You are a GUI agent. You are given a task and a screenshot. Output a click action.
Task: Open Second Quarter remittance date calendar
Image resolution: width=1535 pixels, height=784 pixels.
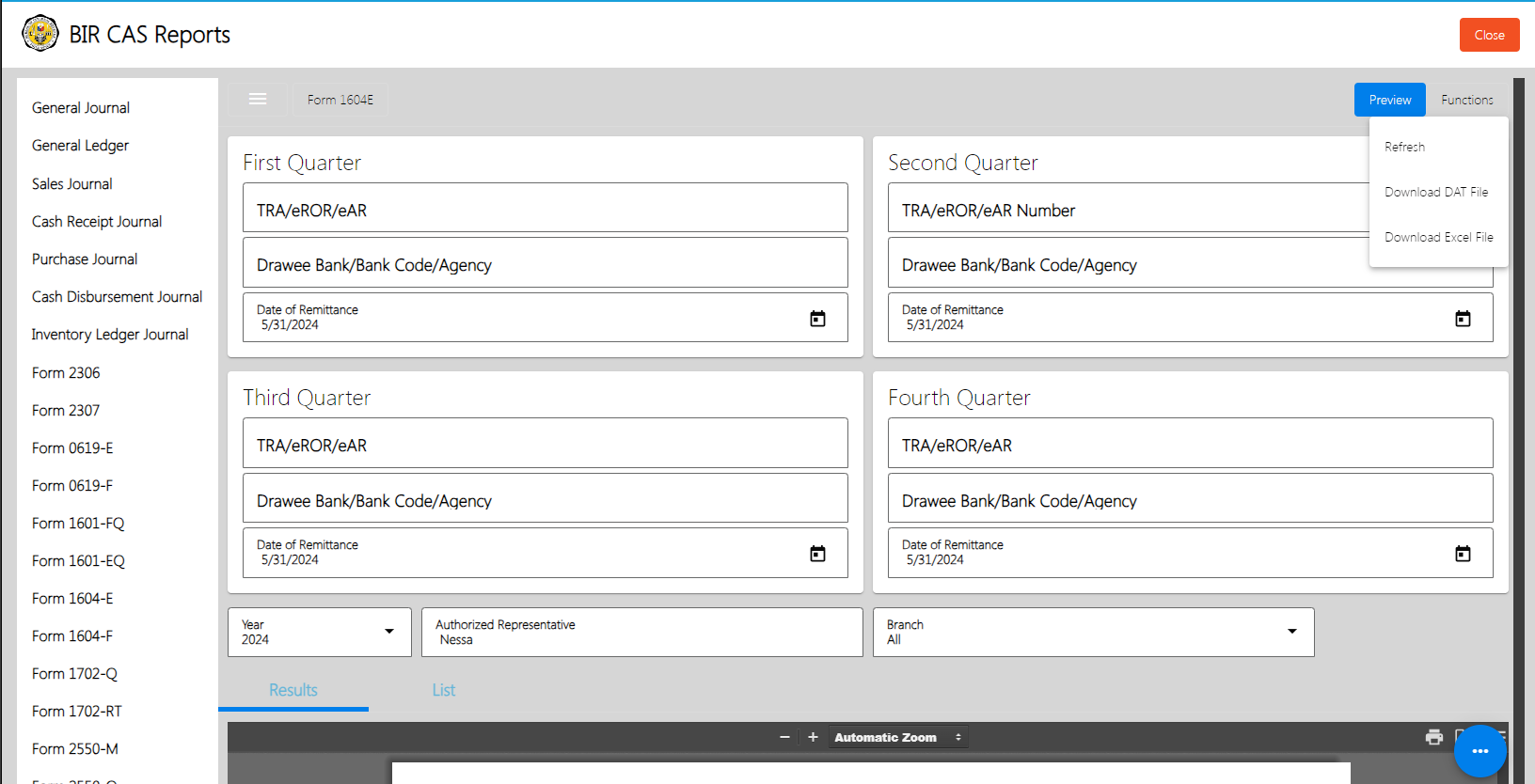1463,319
